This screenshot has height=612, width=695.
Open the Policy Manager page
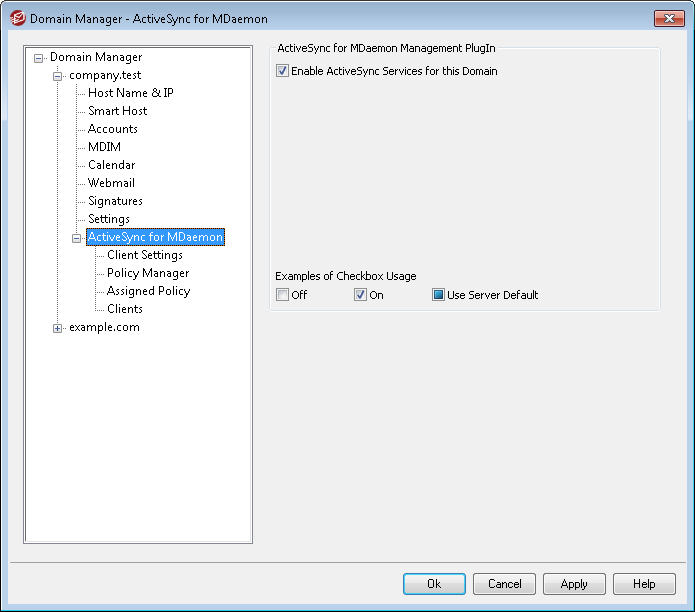148,273
